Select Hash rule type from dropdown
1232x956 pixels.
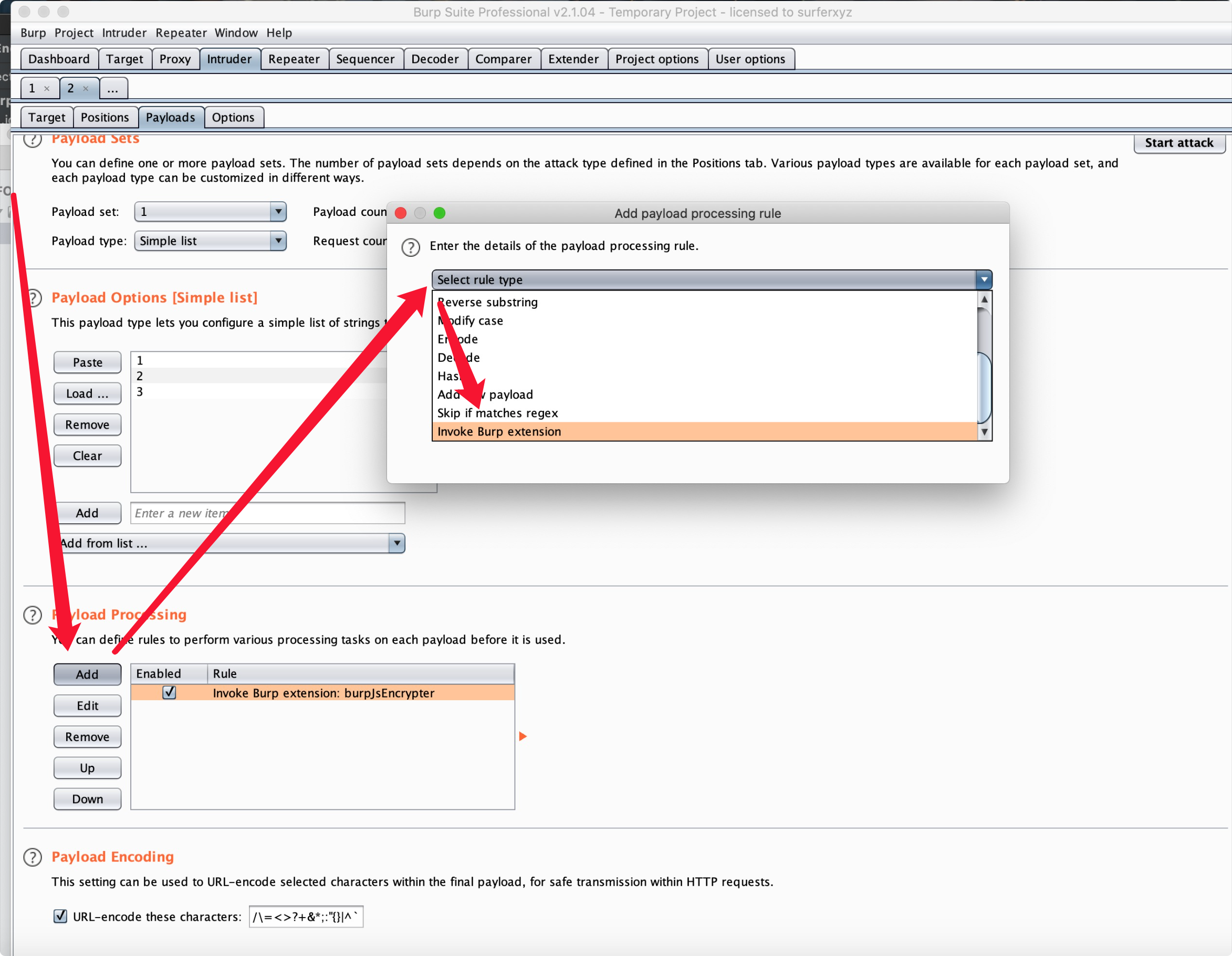pyautogui.click(x=452, y=376)
